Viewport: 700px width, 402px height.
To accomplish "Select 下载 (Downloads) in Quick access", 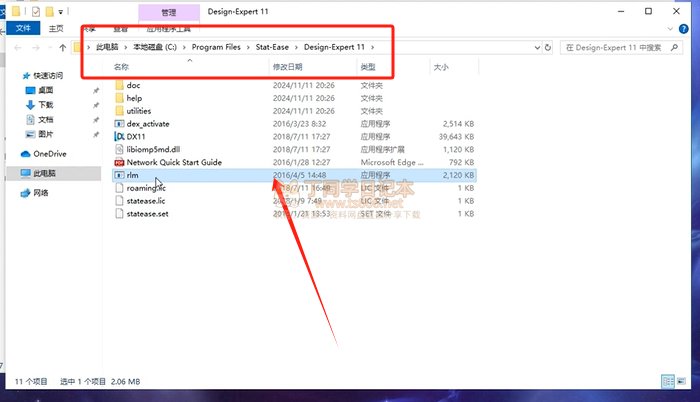I will coord(46,104).
